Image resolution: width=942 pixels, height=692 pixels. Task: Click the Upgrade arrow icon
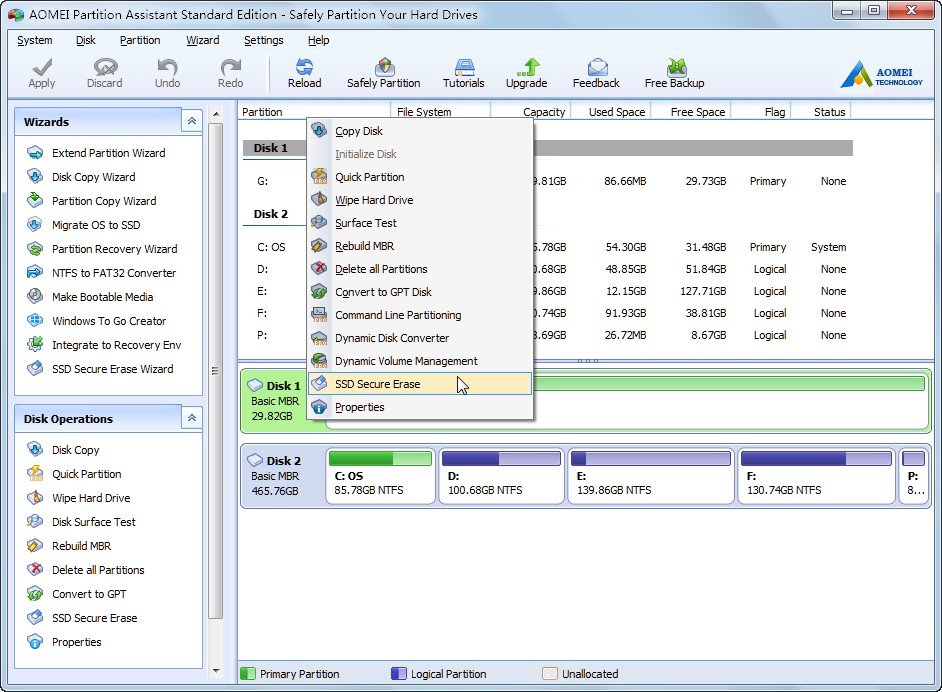pyautogui.click(x=526, y=72)
